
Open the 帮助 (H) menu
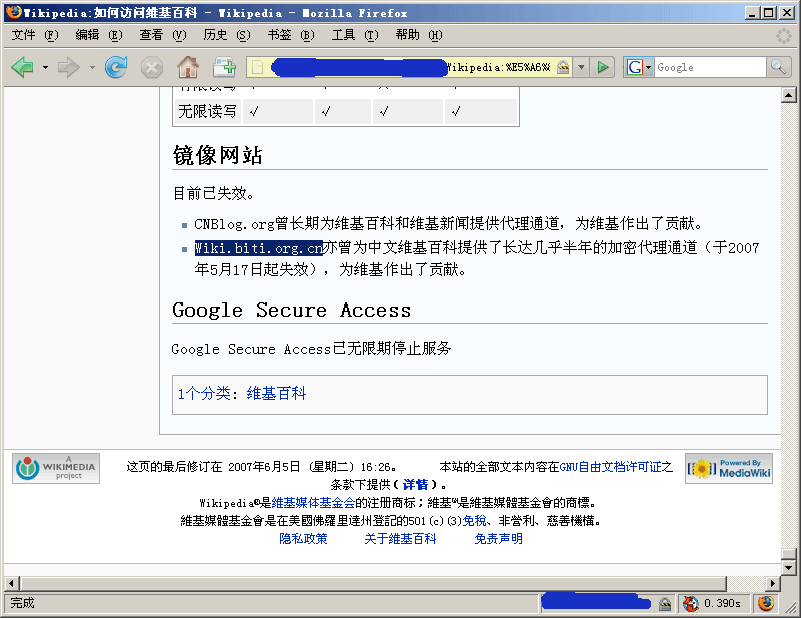[419, 35]
